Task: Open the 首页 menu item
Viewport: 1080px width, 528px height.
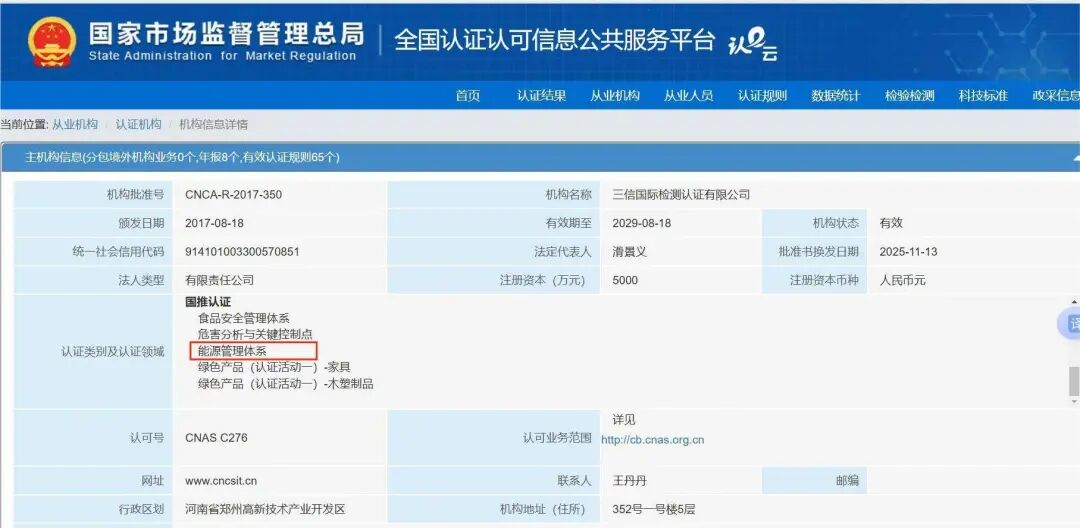Action: 468,96
